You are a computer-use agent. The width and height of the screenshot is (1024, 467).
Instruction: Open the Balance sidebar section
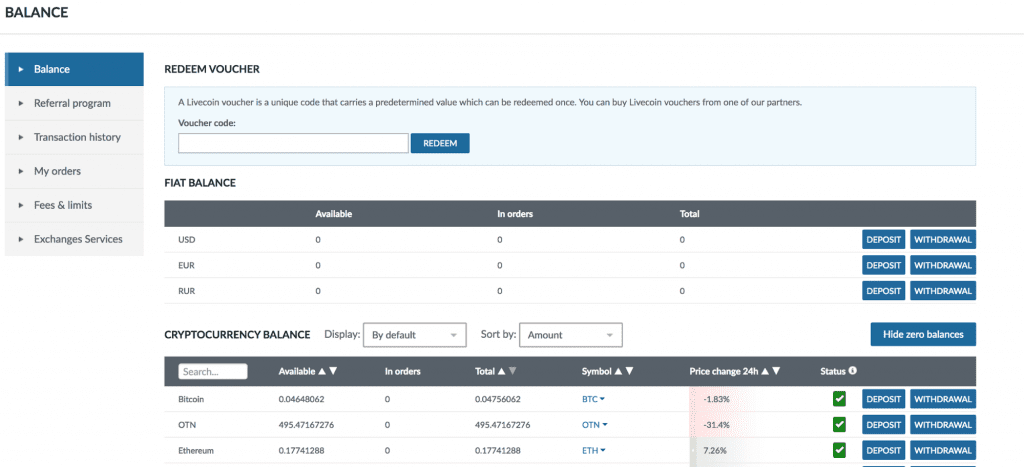point(74,69)
